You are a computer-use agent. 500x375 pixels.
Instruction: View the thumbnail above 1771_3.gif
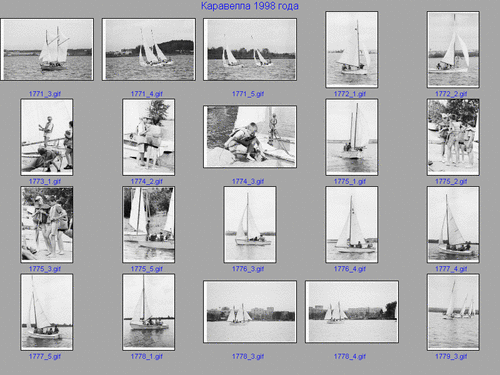(x=47, y=49)
